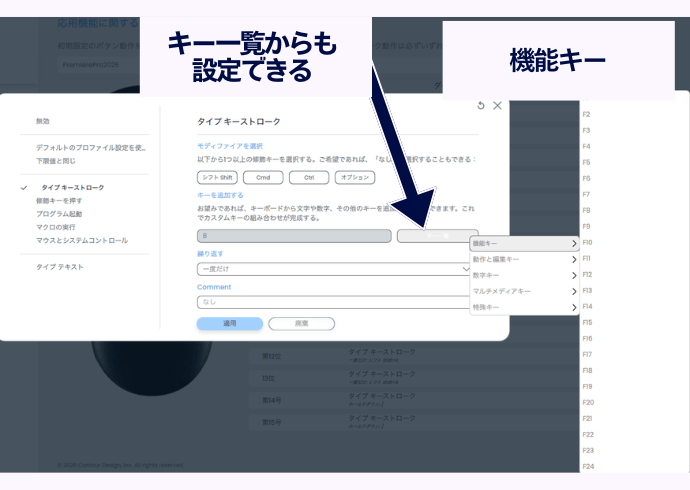Toggle the Ctrl modifier button
Viewport: 690px width, 490px height.
pyautogui.click(x=308, y=178)
